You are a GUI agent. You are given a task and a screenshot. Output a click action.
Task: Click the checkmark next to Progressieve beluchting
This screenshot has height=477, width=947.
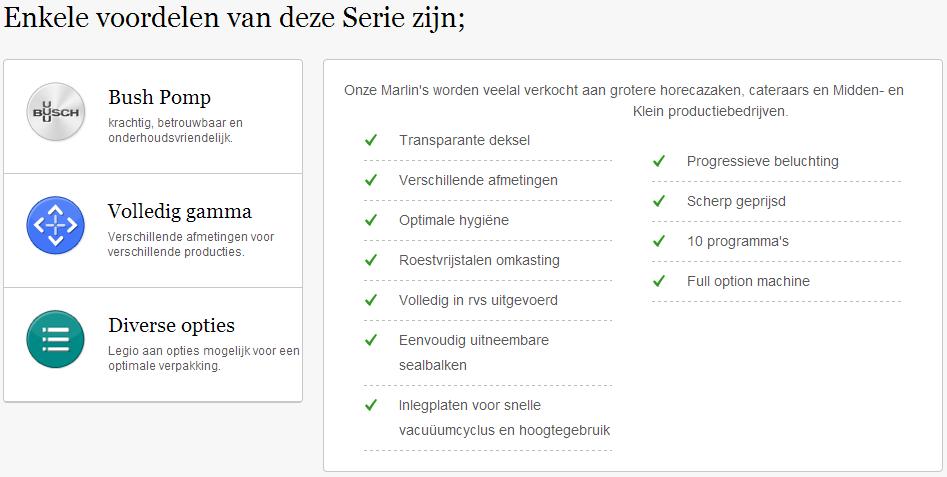coord(659,161)
